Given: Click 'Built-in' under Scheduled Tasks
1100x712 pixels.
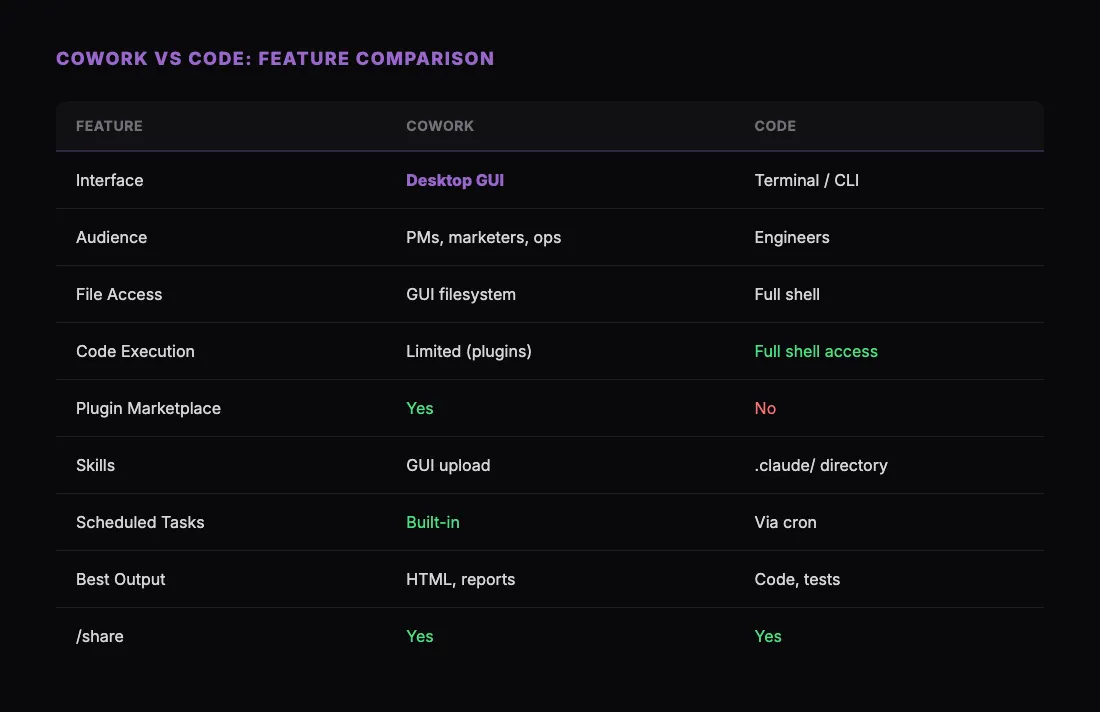Looking at the screenshot, I should (433, 522).
